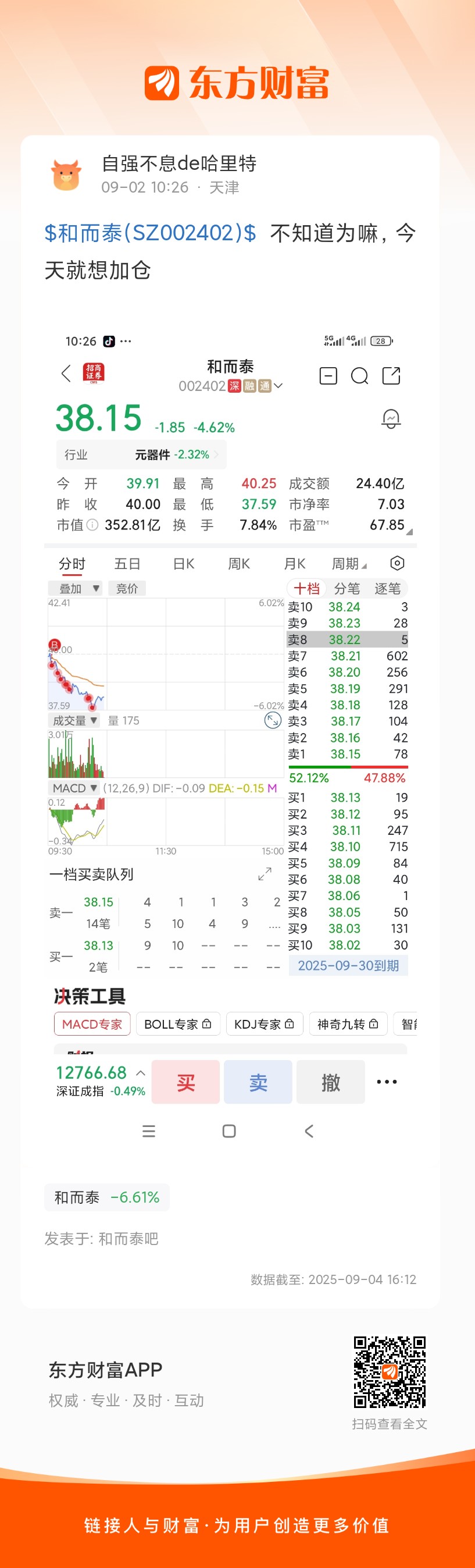Tap the circular chart fullscreen icon
The height and width of the screenshot is (1568, 475).
[x=273, y=721]
